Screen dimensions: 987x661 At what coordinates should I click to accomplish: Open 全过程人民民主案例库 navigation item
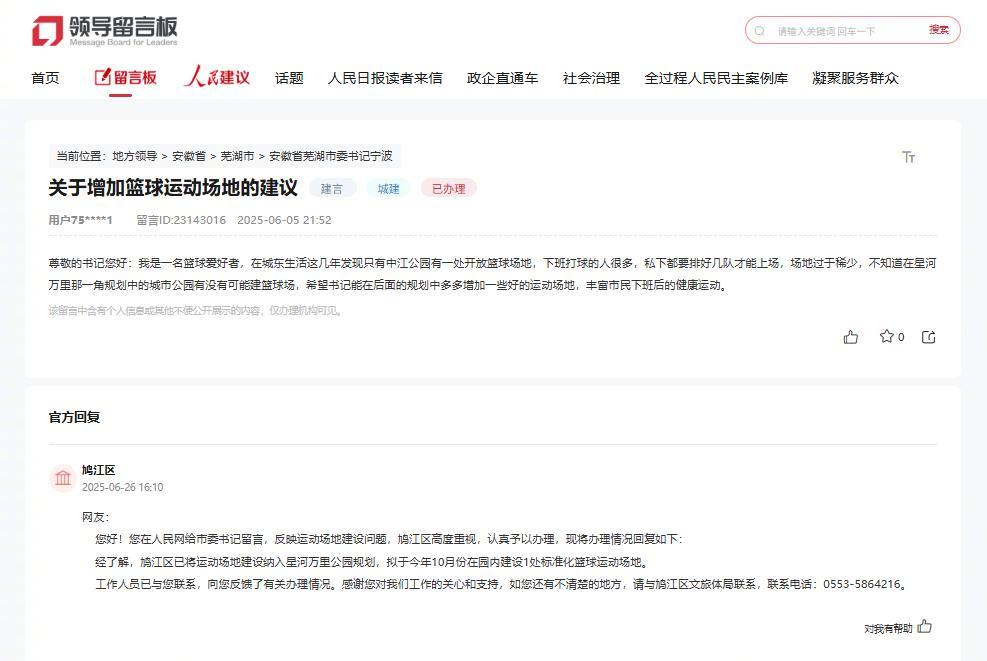tap(716, 78)
